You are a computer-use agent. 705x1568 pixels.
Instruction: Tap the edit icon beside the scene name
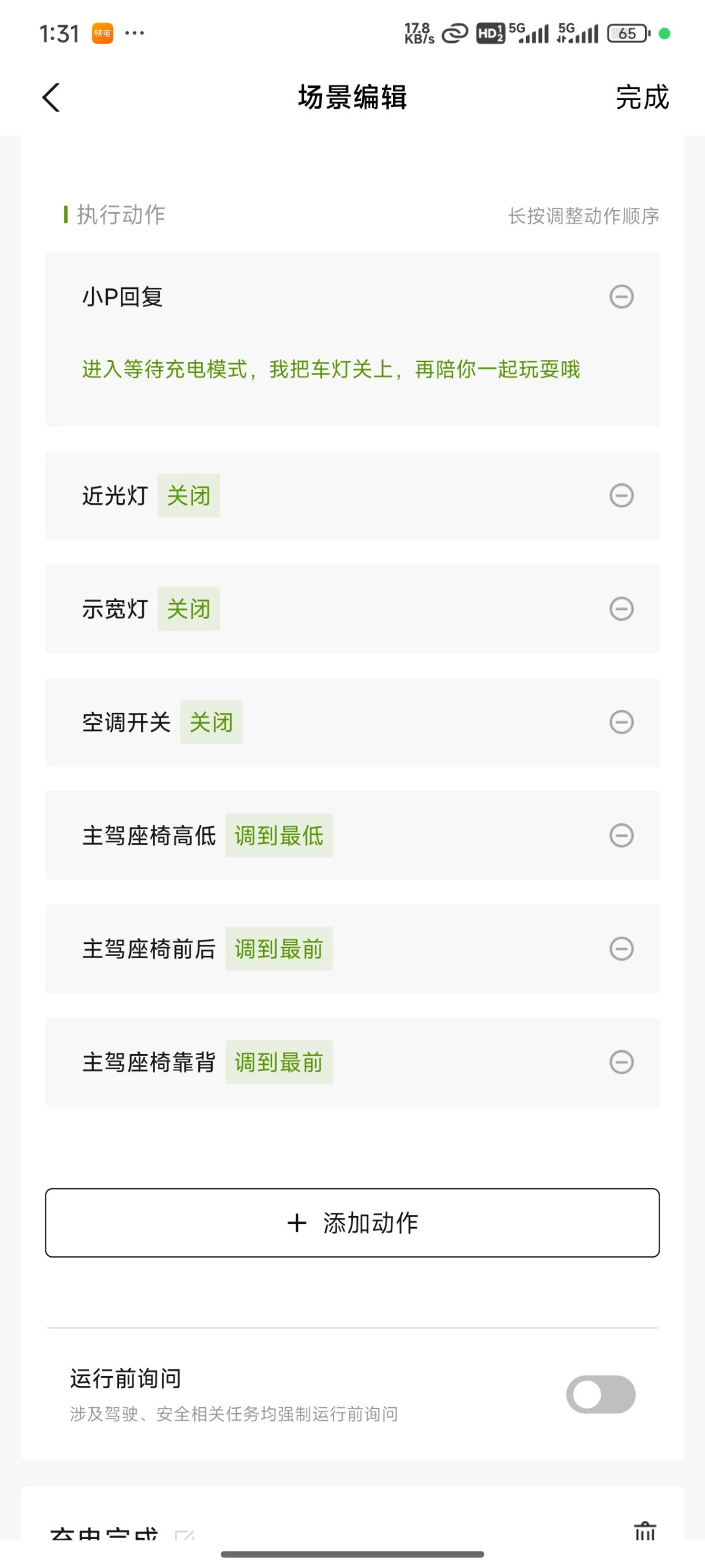click(x=185, y=1535)
